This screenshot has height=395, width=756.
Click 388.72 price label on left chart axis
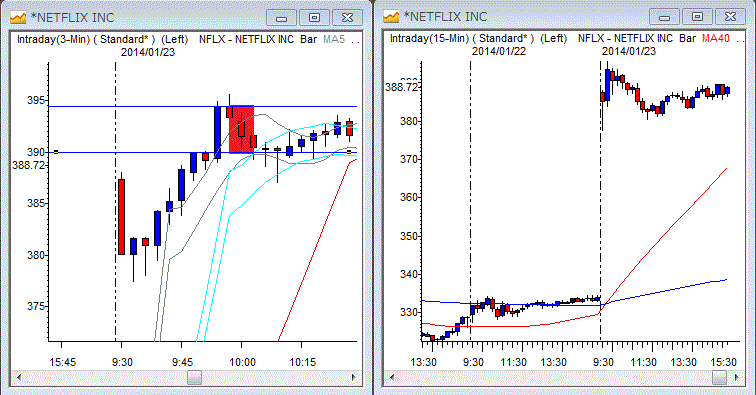click(28, 165)
